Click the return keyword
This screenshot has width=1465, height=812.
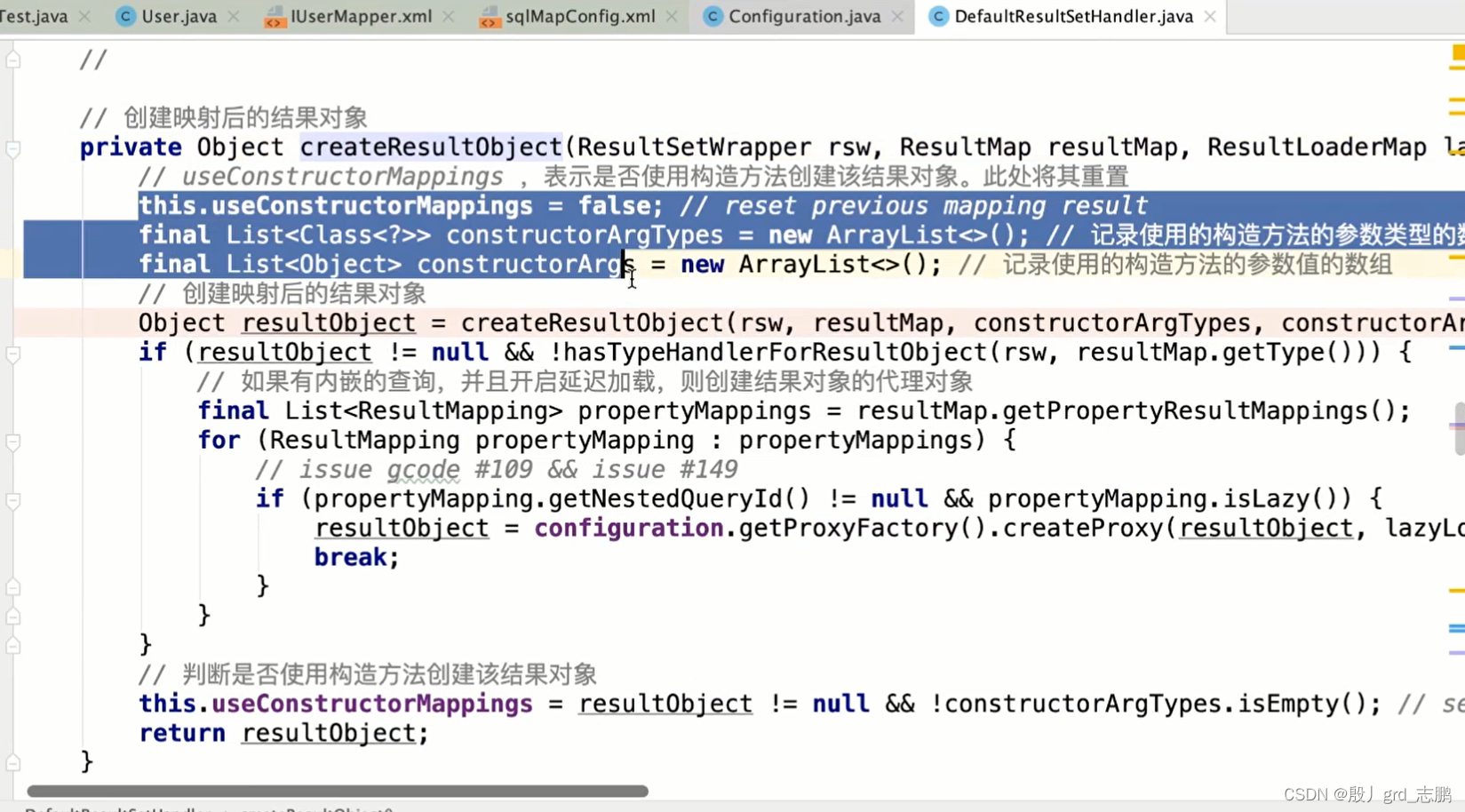tap(182, 733)
